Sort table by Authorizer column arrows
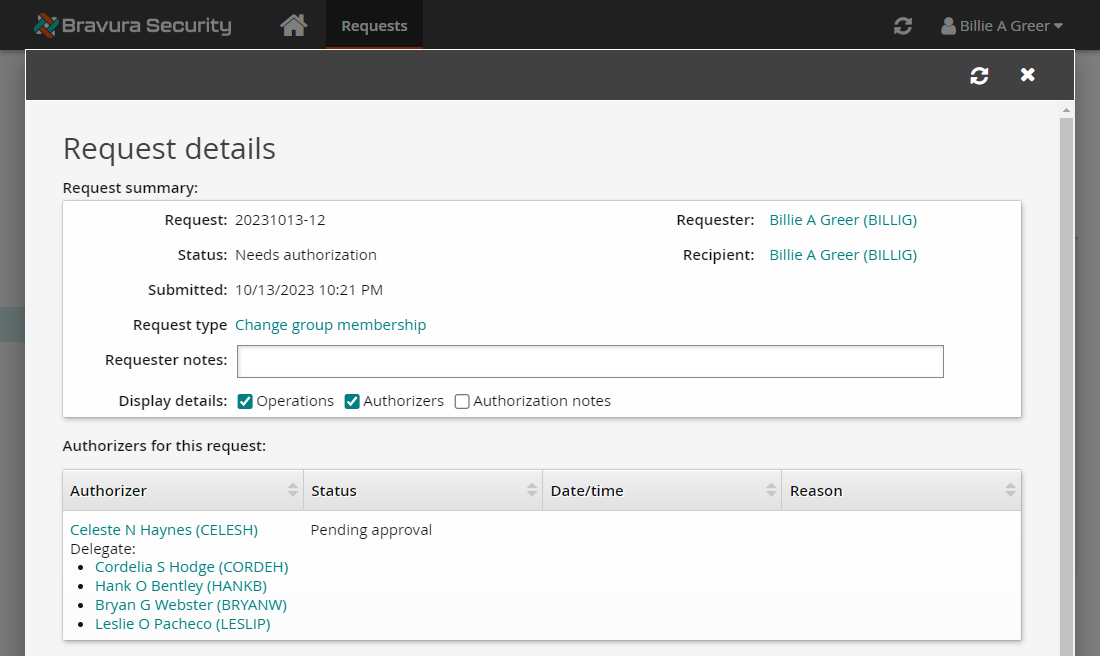This screenshot has height=656, width=1100. coord(292,490)
